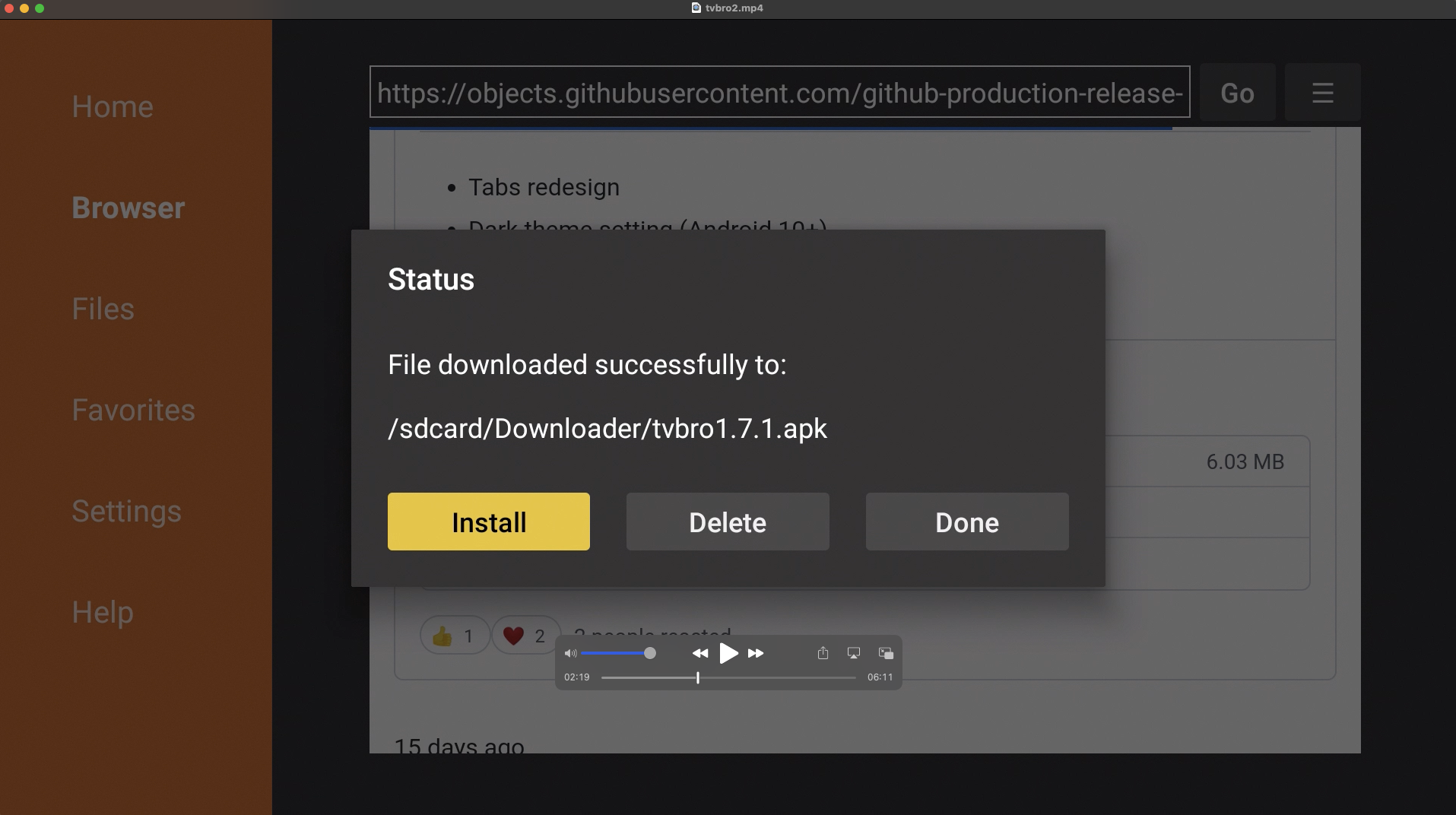Click the total duration 06:11
This screenshot has height=815, width=1456.
tap(880, 677)
